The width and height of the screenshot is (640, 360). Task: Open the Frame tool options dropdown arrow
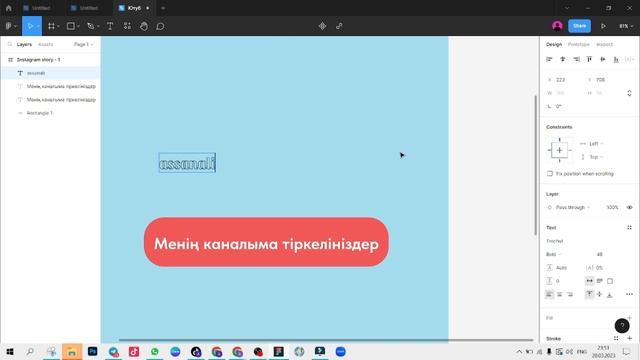pyautogui.click(x=58, y=26)
